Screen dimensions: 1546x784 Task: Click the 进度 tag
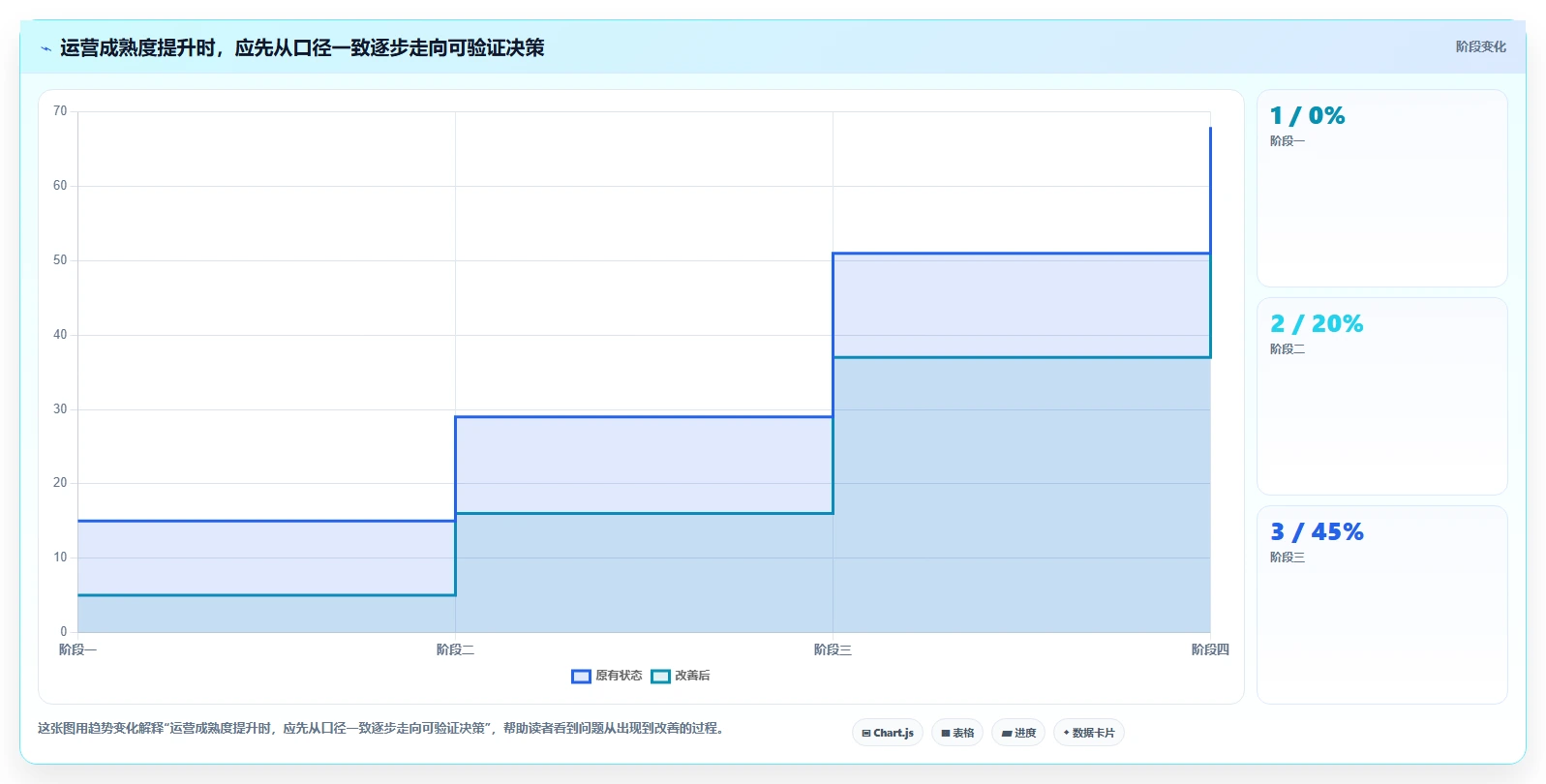(x=1018, y=733)
